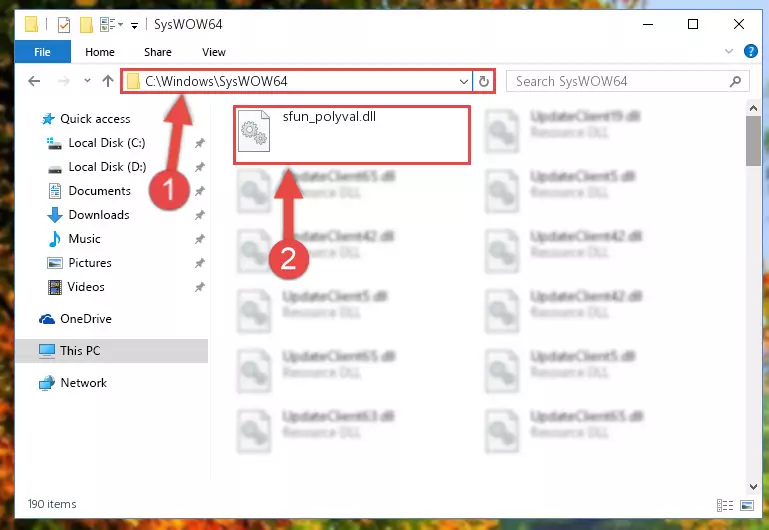Maximize the SysWOW64 window
The width and height of the screenshot is (769, 530).
coord(693,24)
